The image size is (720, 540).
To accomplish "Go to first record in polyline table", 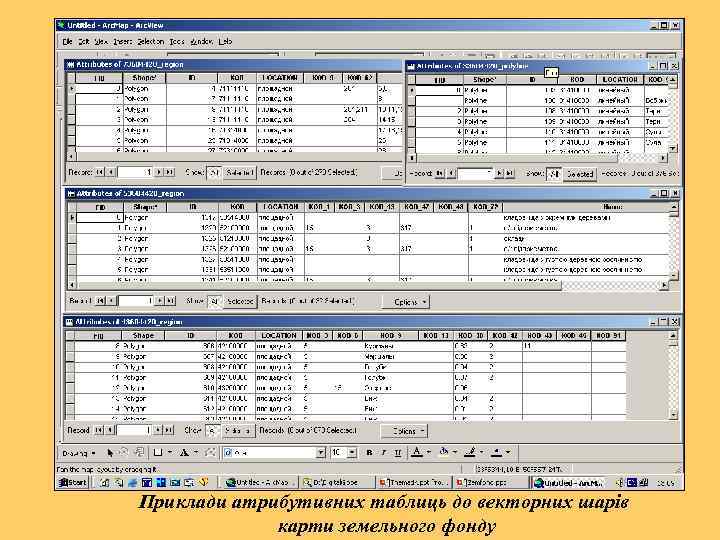I will (x=439, y=174).
